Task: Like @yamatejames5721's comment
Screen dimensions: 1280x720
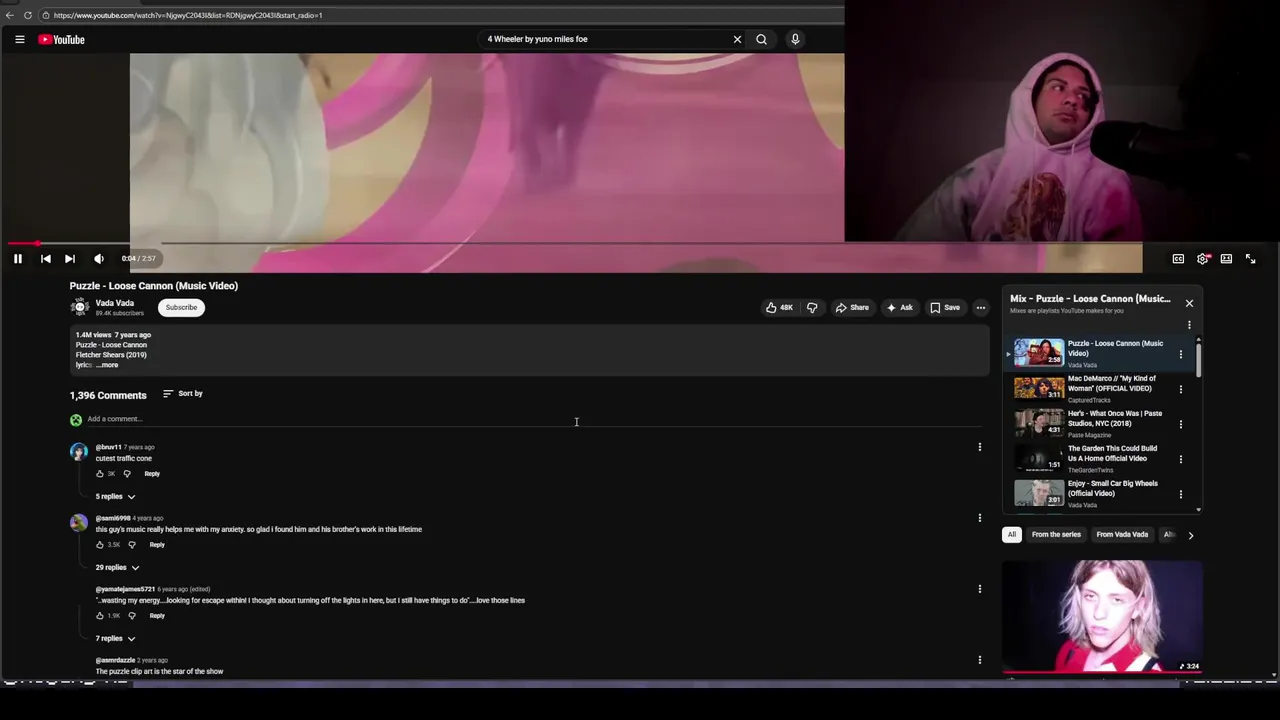Action: [x=99, y=616]
